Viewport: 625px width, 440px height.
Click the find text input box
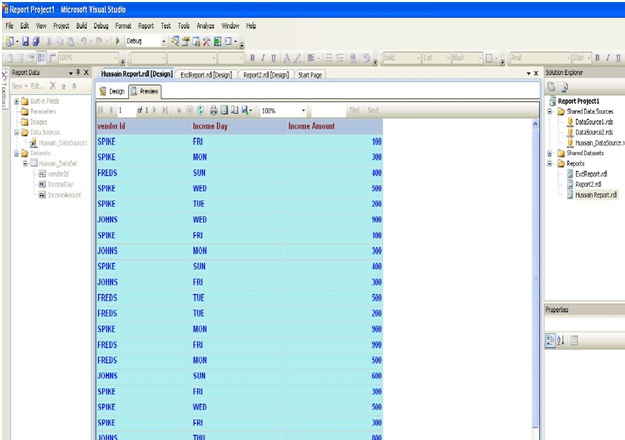(x=328, y=110)
